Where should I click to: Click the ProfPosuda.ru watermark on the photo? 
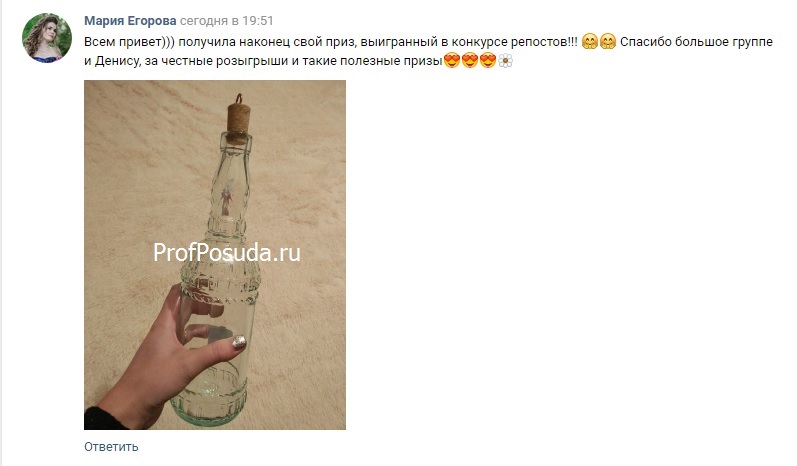tap(227, 253)
